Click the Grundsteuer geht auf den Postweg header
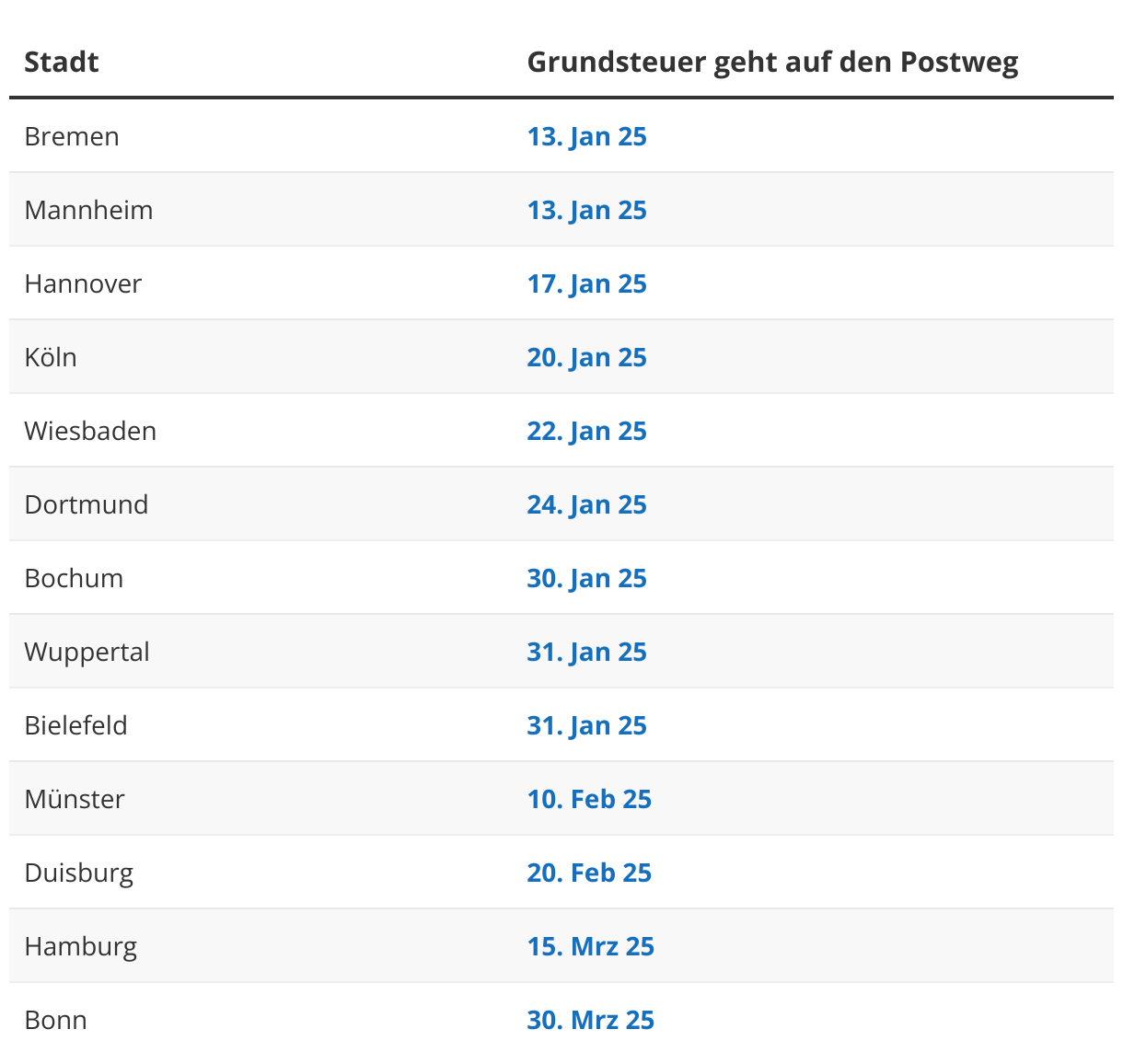Screen dimensions: 1123x1064 [772, 62]
